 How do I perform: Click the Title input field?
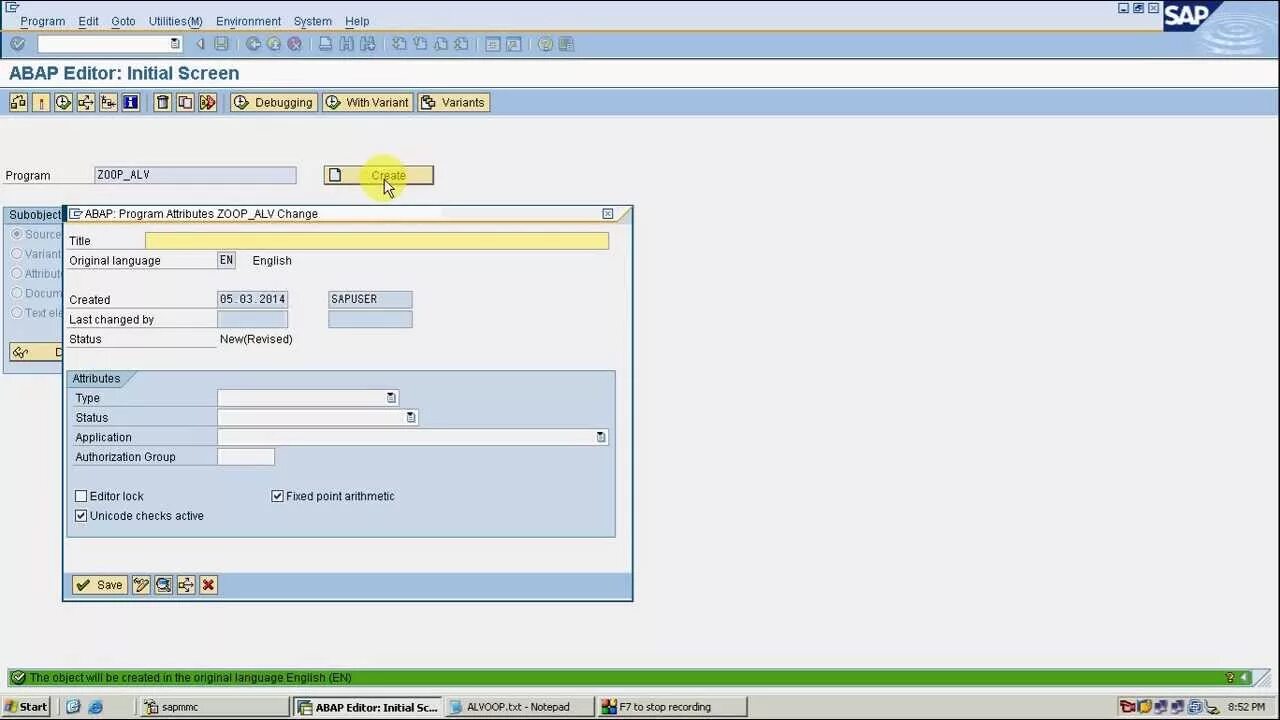[x=377, y=241]
